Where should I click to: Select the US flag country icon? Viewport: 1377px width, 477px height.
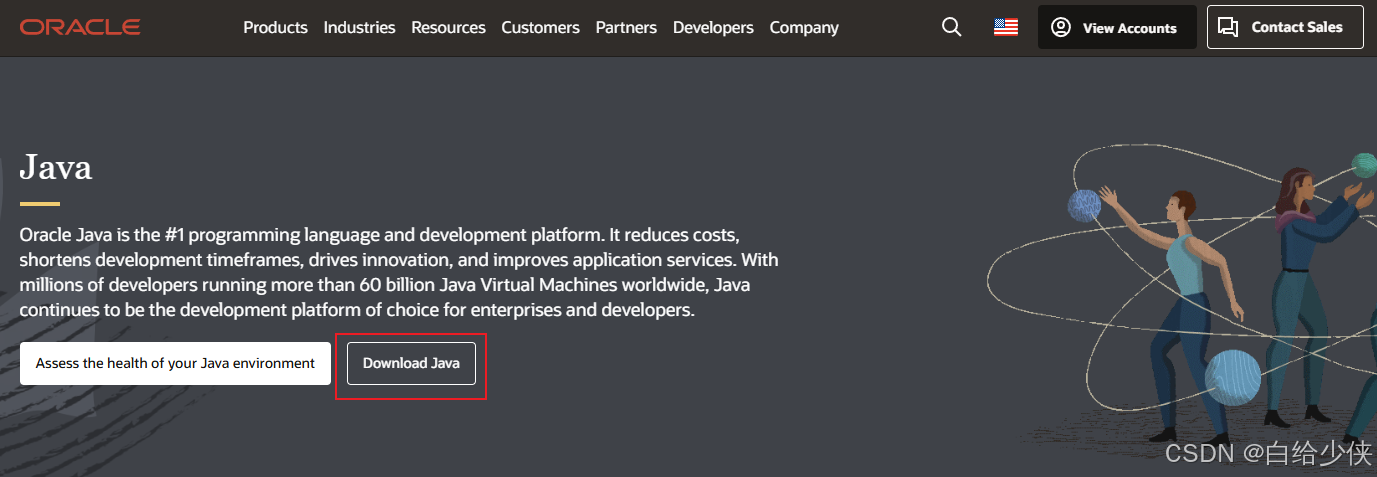1006,27
